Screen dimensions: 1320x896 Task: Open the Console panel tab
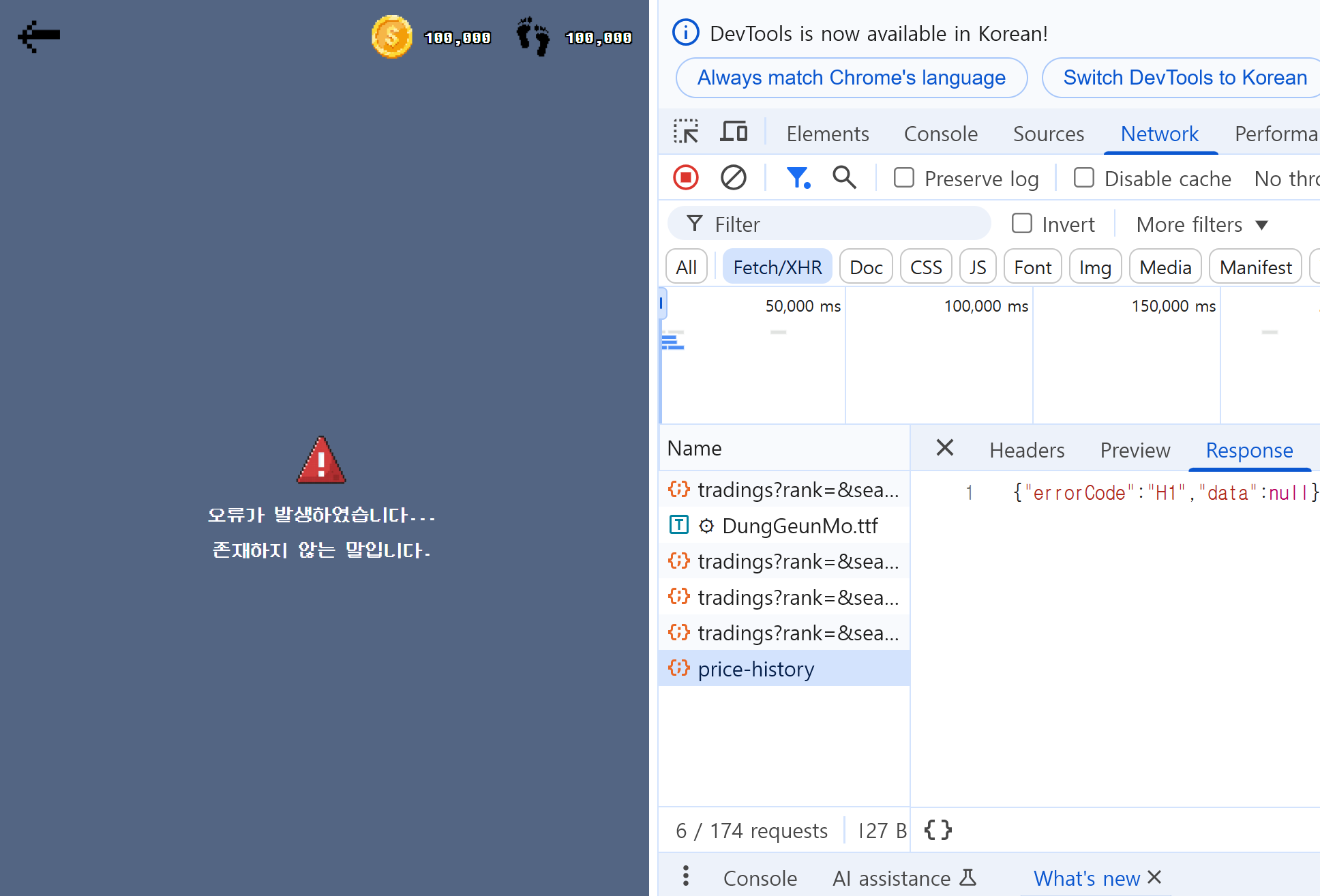point(940,134)
